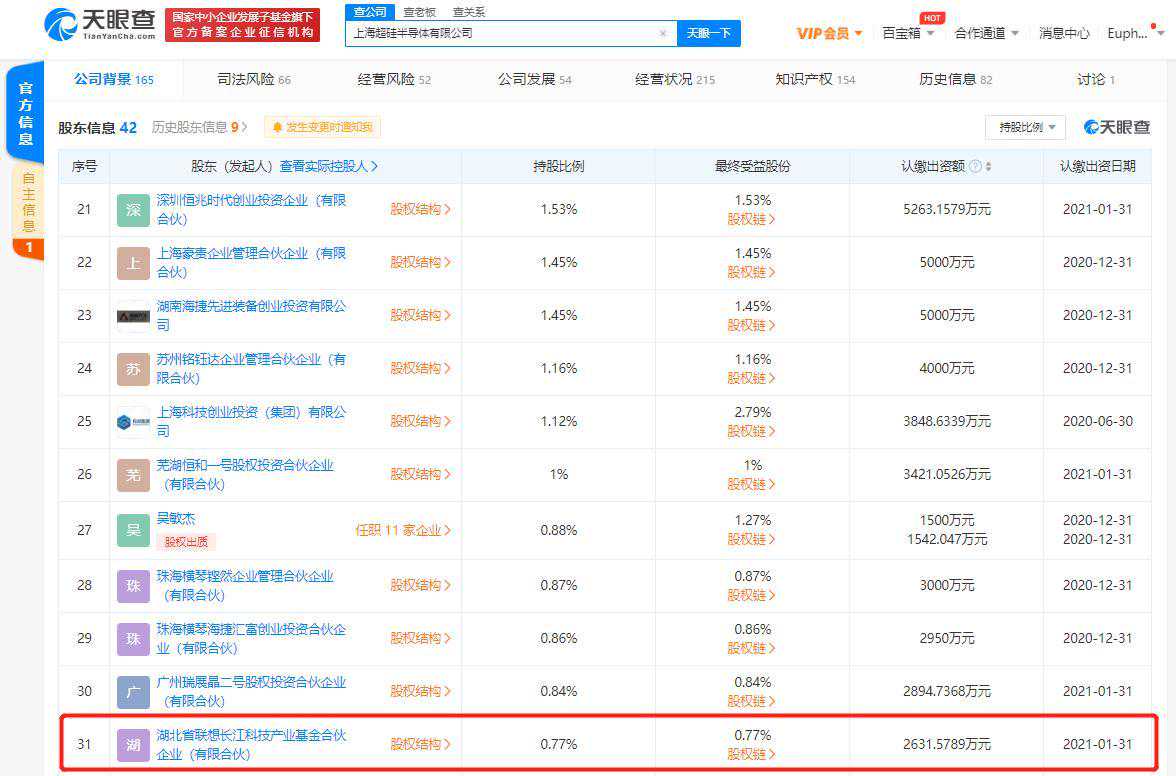Expand the 百宝箱 dropdown menu
The width and height of the screenshot is (1176, 776).
pos(908,33)
